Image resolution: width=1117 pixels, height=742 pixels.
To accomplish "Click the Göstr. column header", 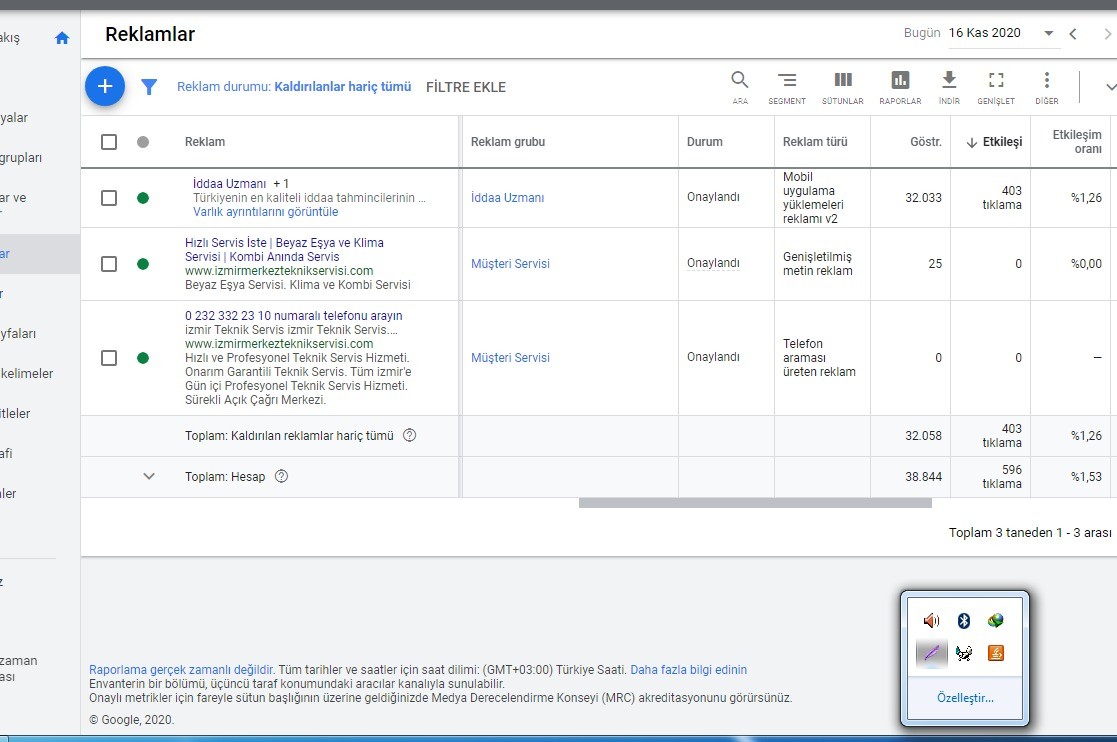I will [926, 142].
